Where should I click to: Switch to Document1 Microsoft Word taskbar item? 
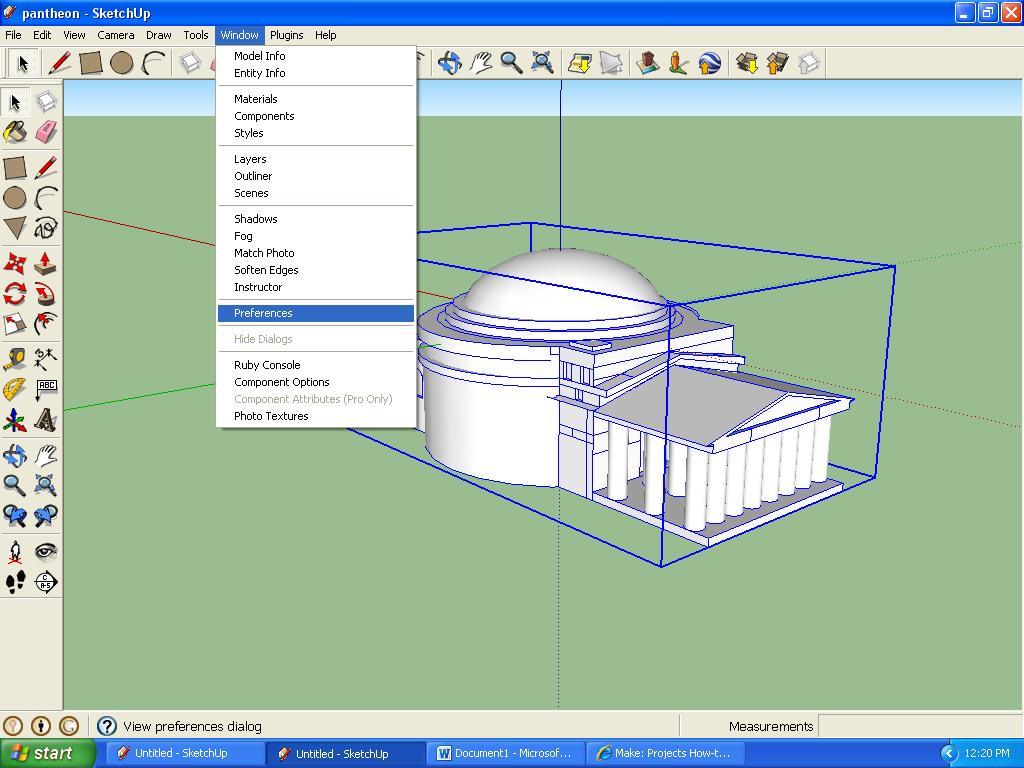(x=506, y=754)
